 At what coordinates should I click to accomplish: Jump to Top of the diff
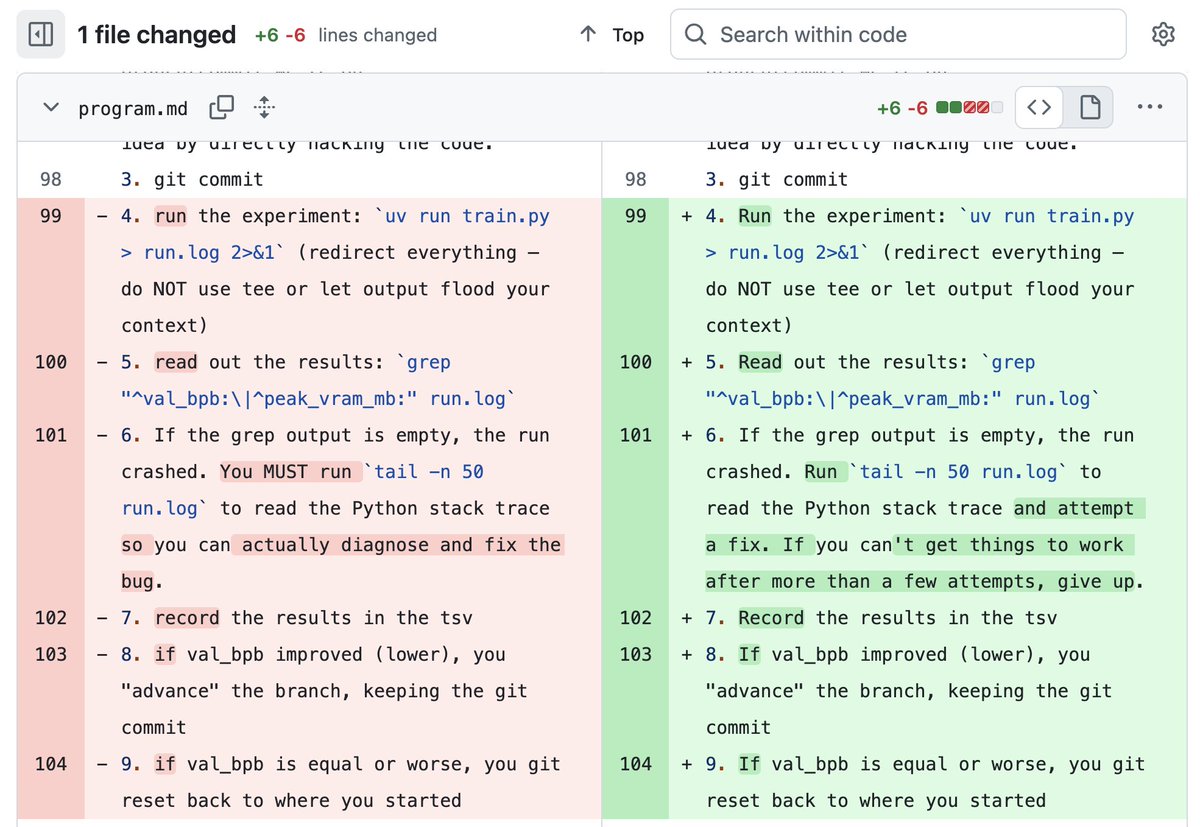[612, 35]
